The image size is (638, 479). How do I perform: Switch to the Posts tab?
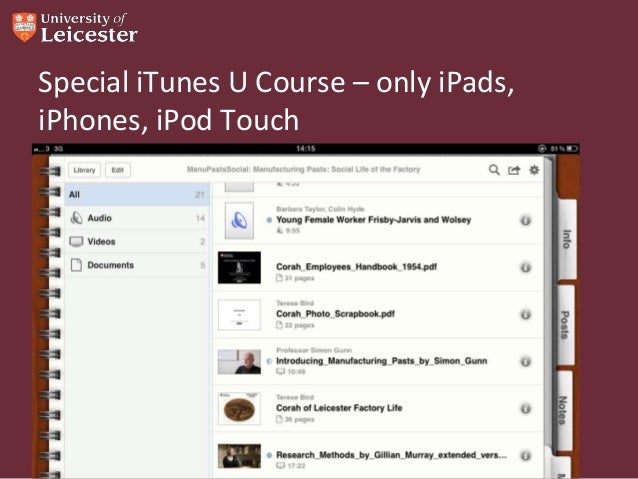(x=566, y=325)
